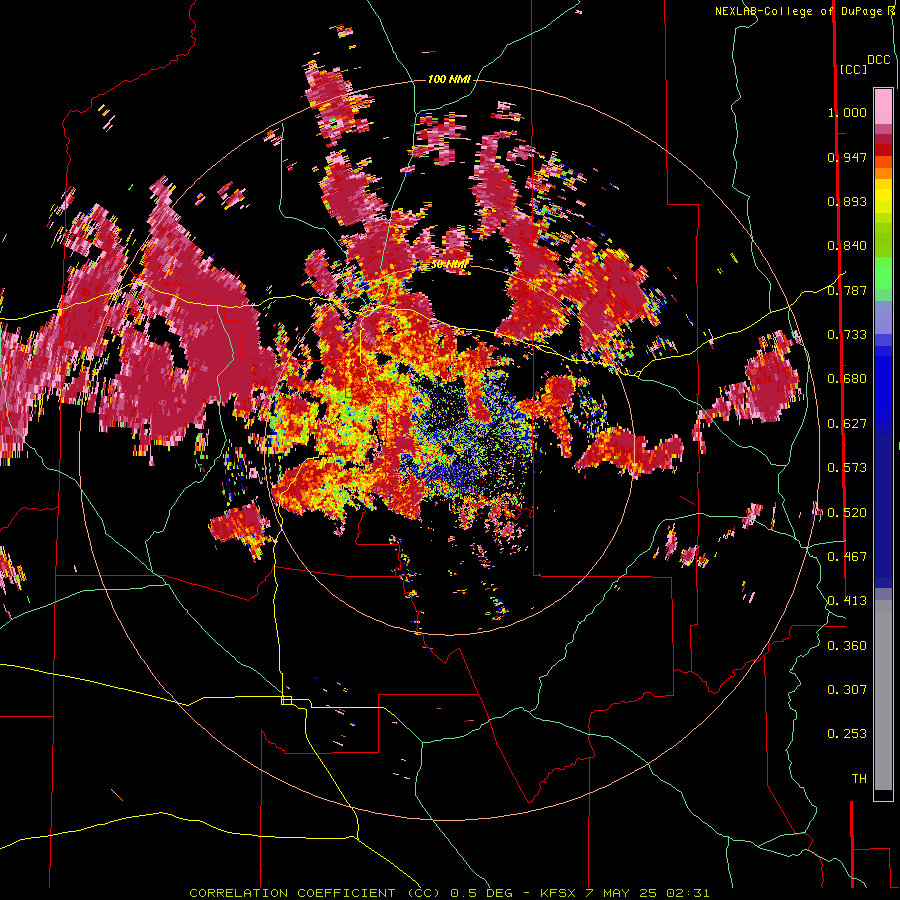
Task: Click the 0.787 legend value
Action: click(x=847, y=290)
